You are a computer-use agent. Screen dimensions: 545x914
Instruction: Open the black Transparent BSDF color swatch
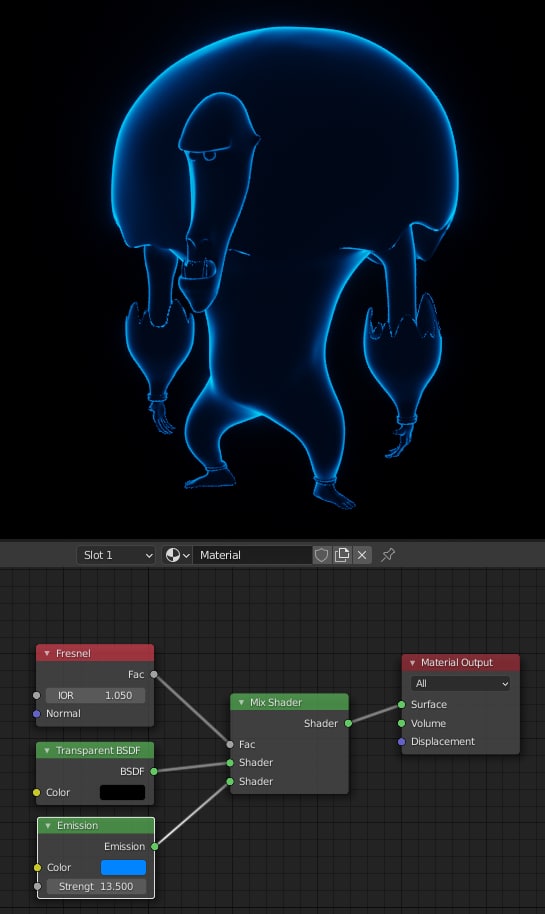click(x=122, y=792)
